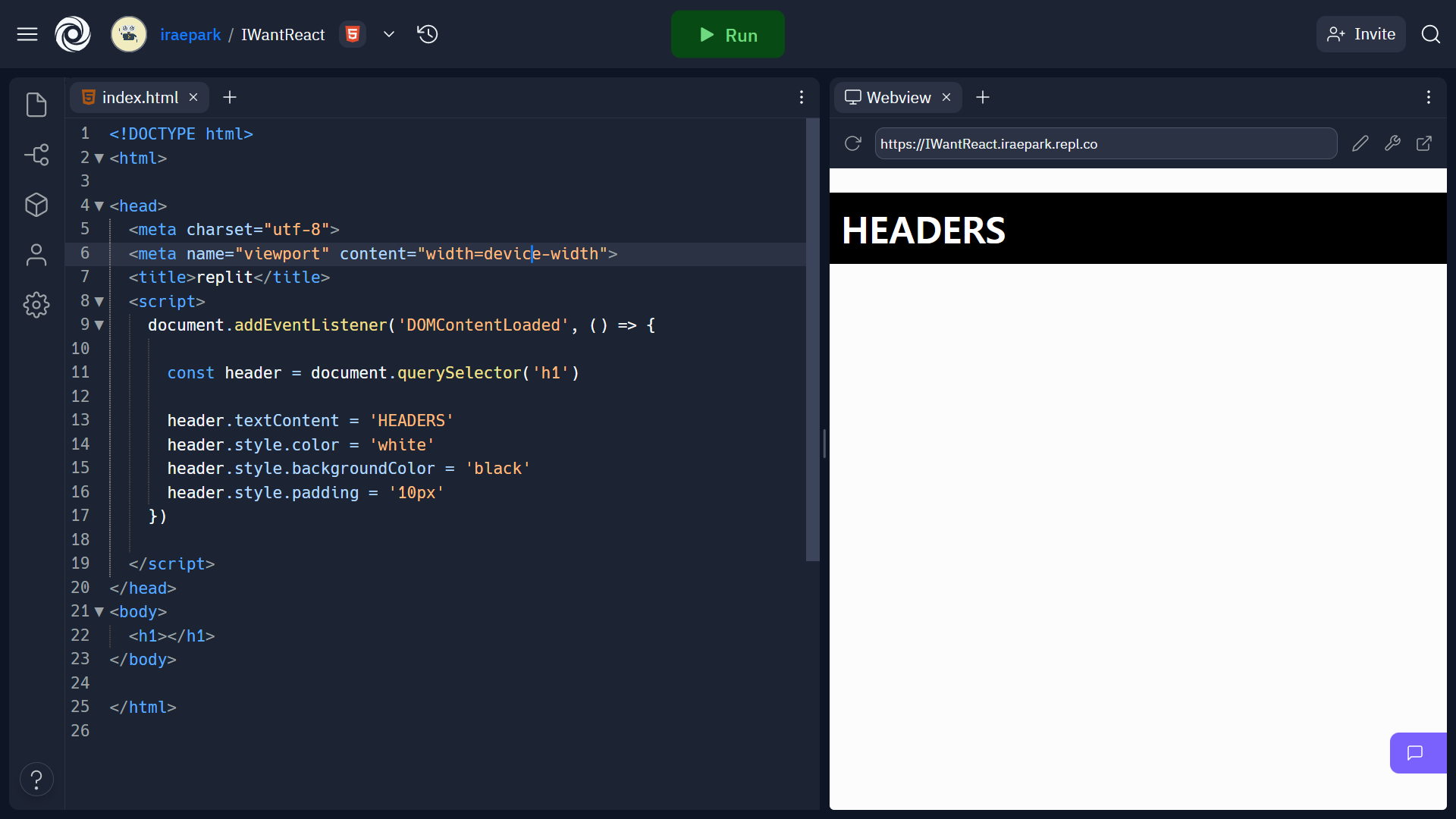
Task: Click the HEADERS heading in webview
Action: pyautogui.click(x=923, y=231)
